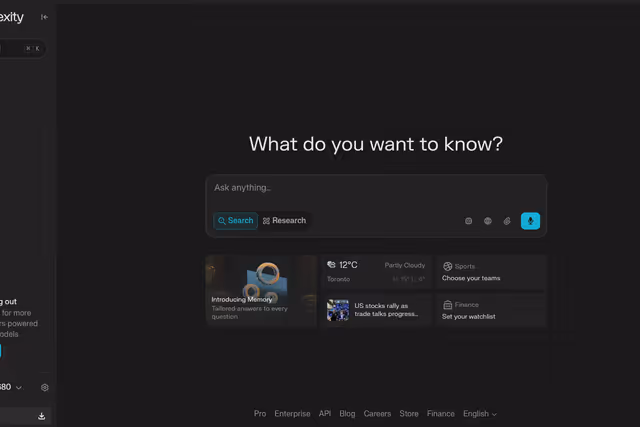The height and width of the screenshot is (427, 640).
Task: Open the Introducing Memory card
Action: pyautogui.click(x=261, y=291)
